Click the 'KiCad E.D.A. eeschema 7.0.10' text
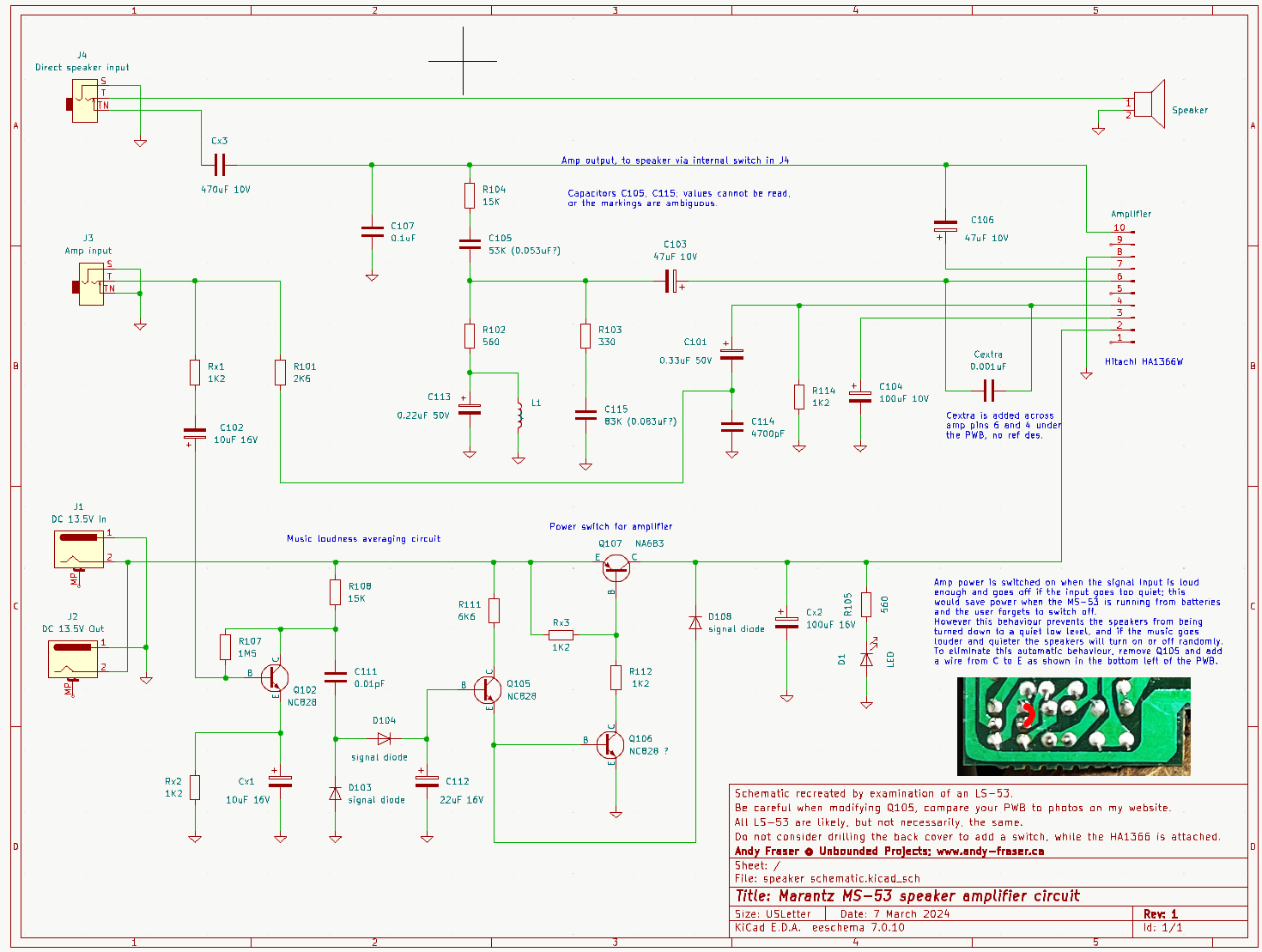The height and width of the screenshot is (952, 1262). pyautogui.click(x=819, y=928)
